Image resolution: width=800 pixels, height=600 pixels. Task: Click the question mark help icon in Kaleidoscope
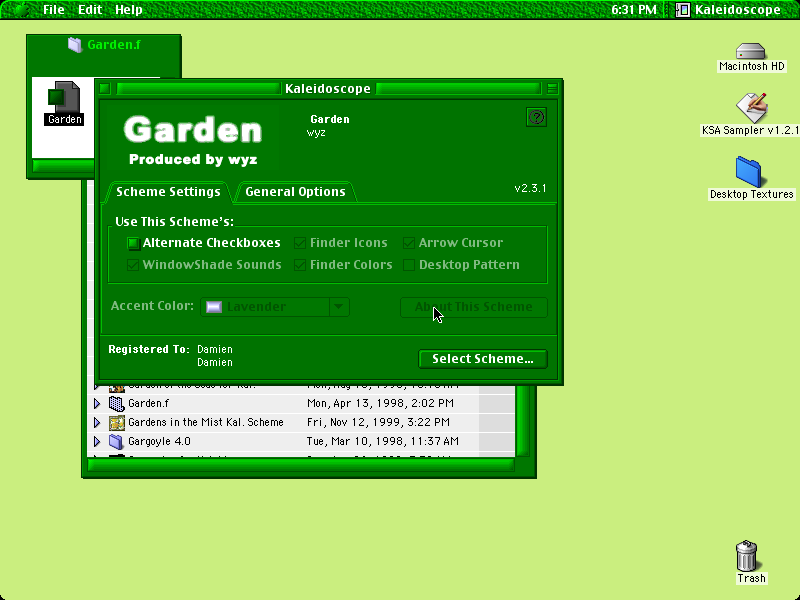536,117
